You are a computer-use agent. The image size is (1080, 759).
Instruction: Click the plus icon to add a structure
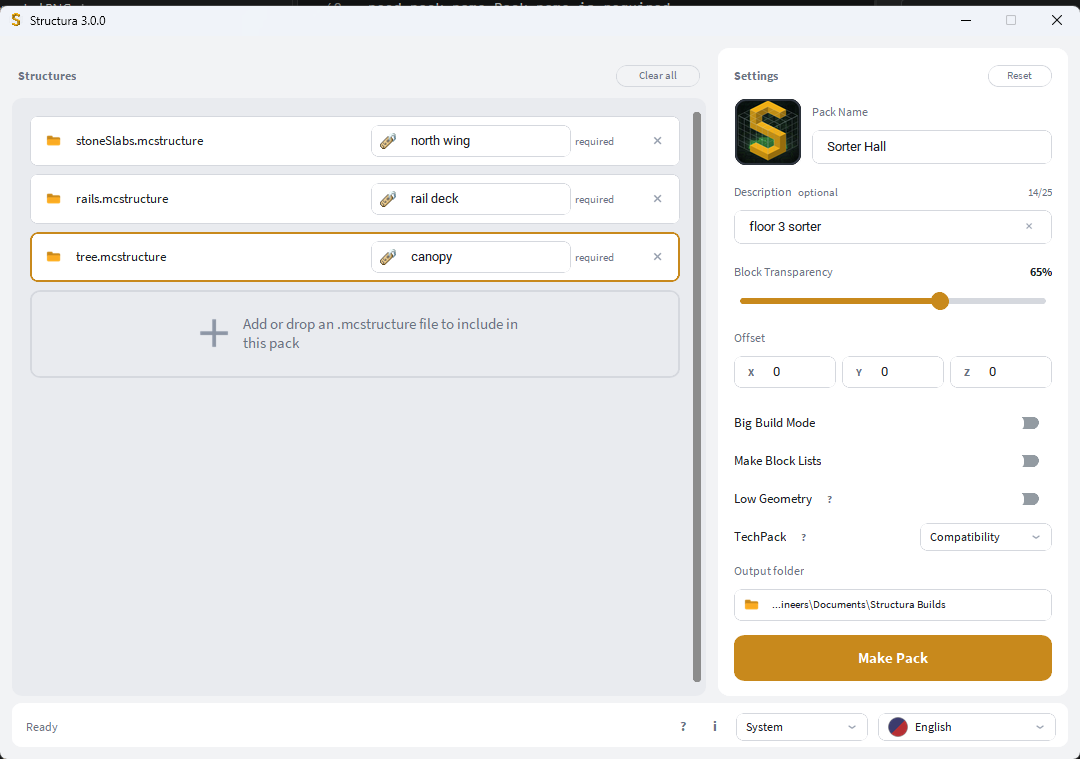click(x=214, y=333)
